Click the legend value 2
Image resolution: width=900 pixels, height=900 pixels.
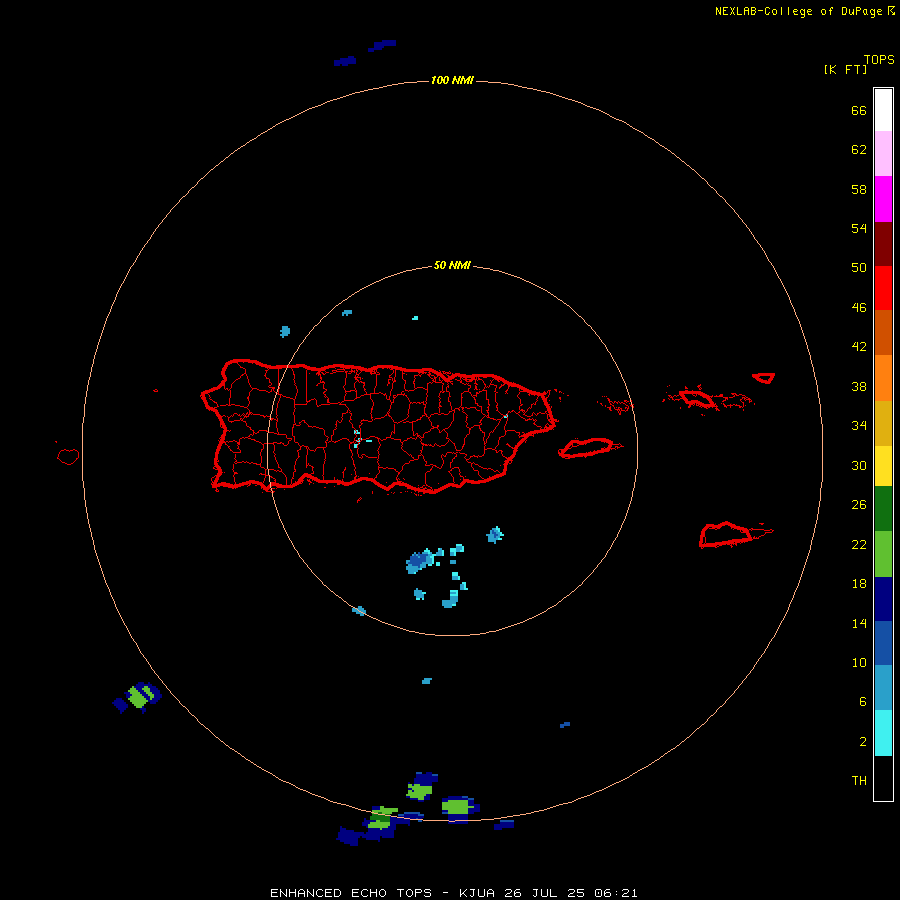coord(863,741)
